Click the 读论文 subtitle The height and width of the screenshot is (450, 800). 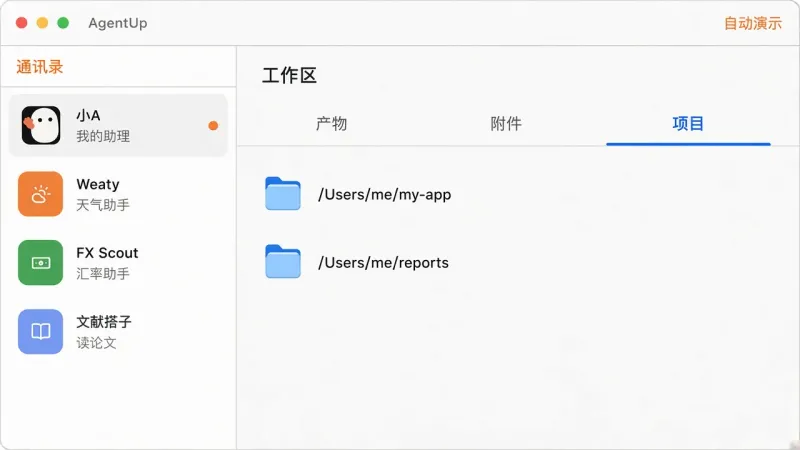coord(96,343)
